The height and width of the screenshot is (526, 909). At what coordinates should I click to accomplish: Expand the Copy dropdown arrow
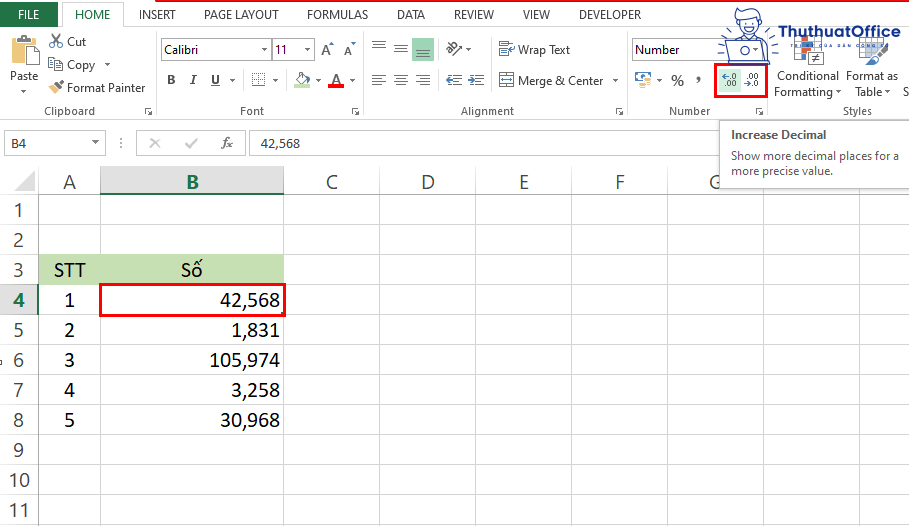(x=107, y=65)
